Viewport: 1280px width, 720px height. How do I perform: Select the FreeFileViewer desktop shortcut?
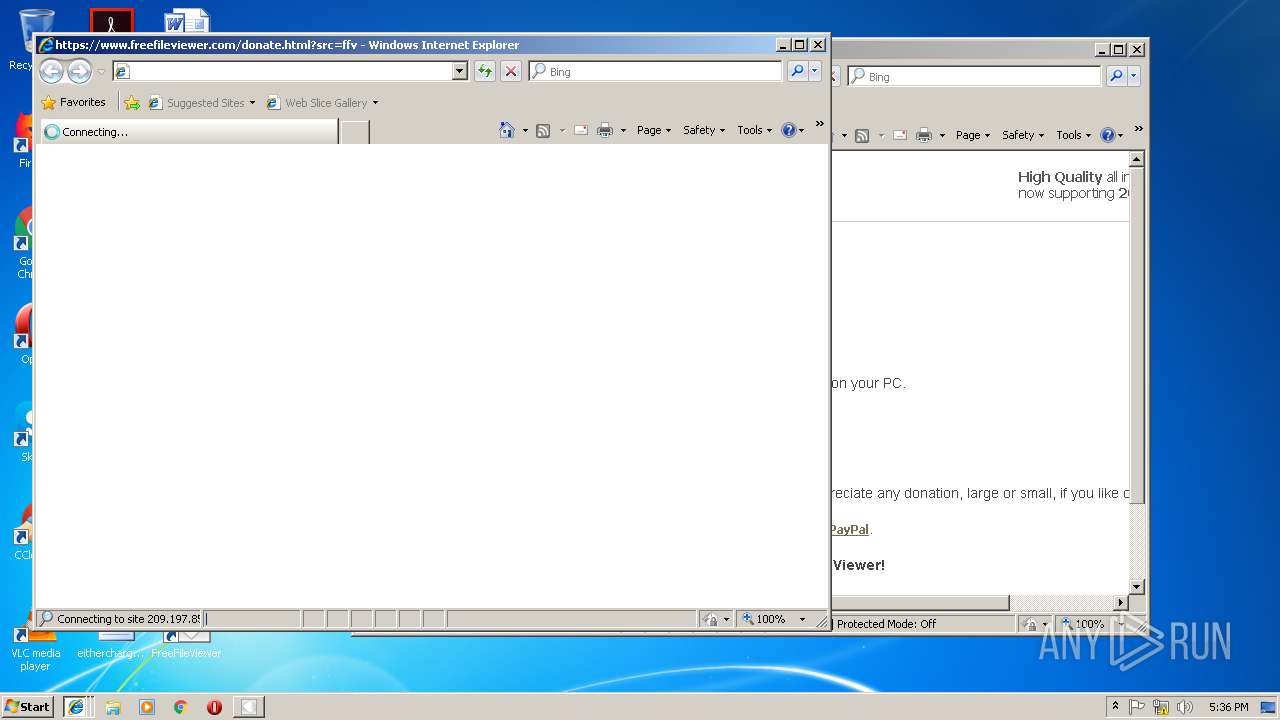(x=186, y=645)
